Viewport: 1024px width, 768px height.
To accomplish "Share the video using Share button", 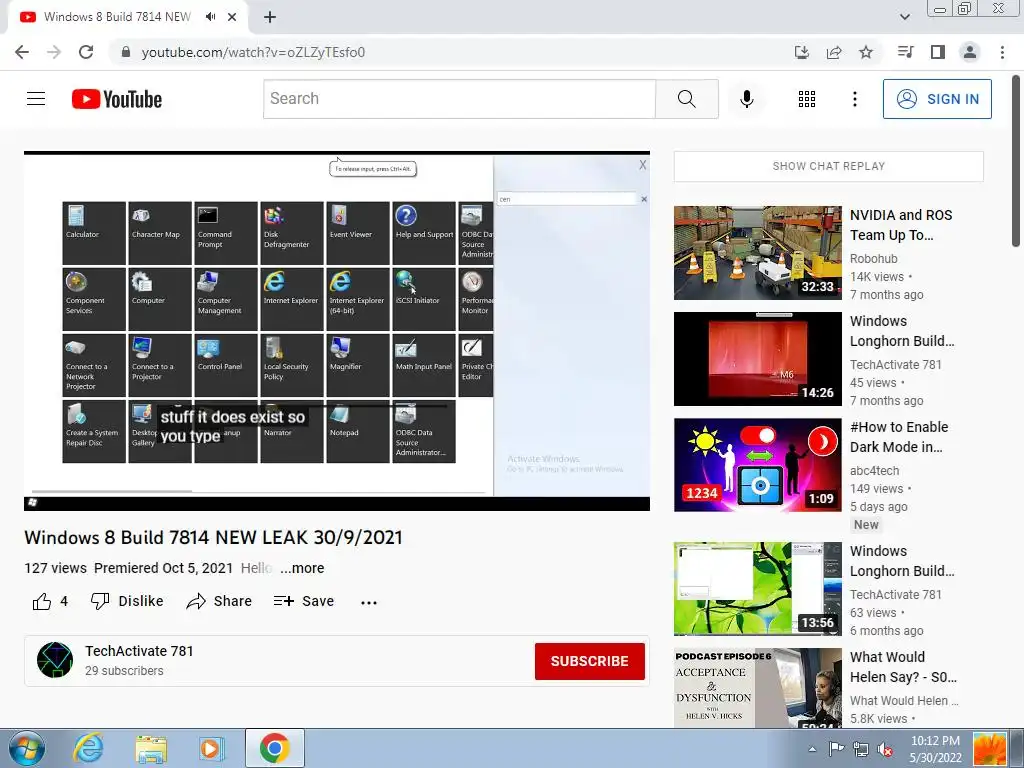I will tap(219, 601).
